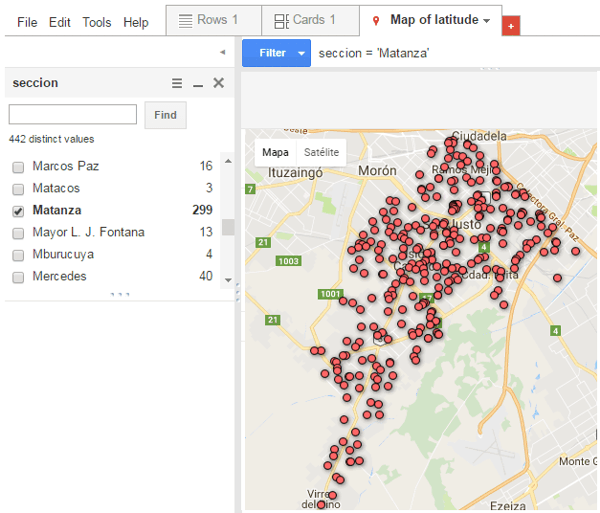Open the File menu
Image resolution: width=600 pixels, height=513 pixels.
[x=27, y=22]
